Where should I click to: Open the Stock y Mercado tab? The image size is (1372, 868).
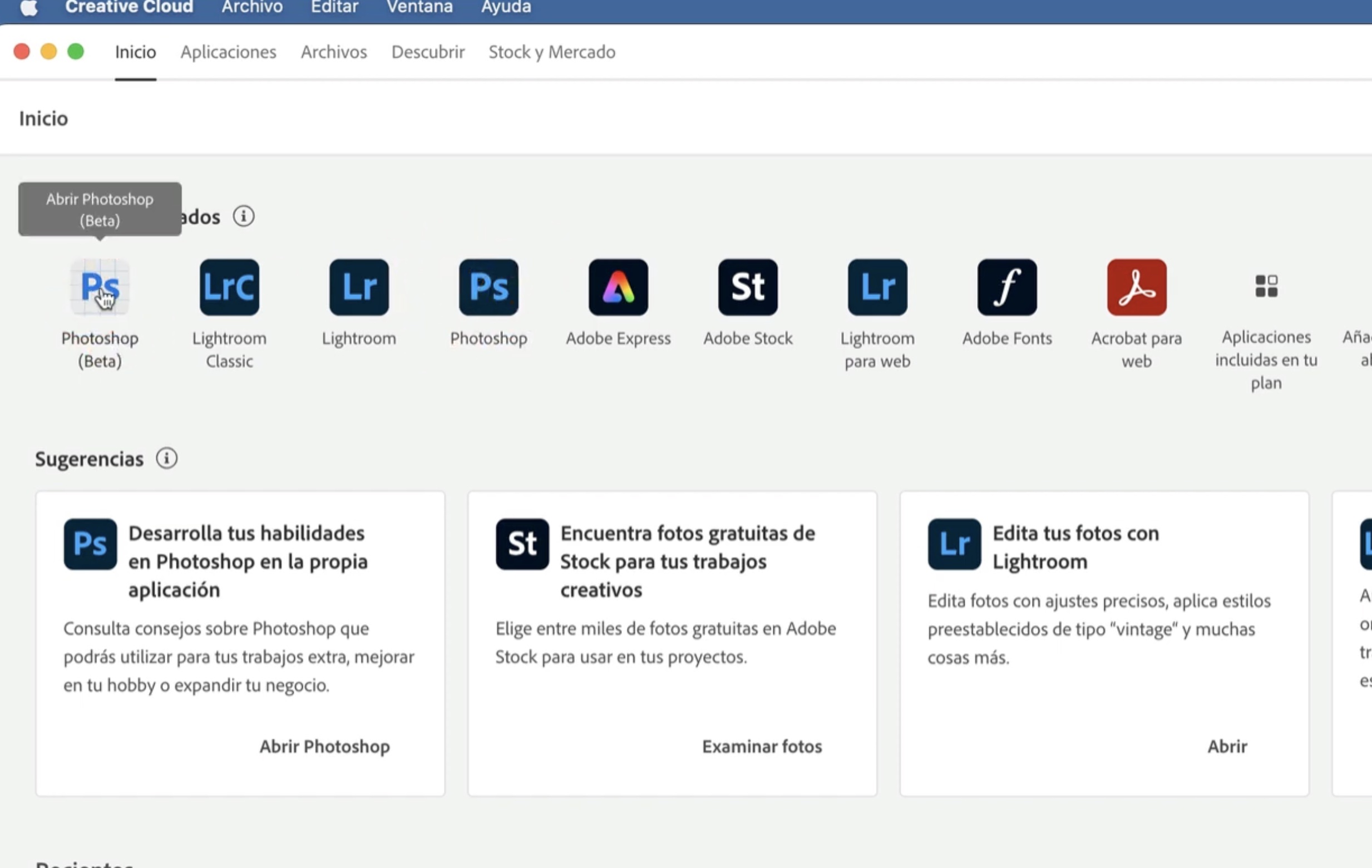pyautogui.click(x=551, y=52)
